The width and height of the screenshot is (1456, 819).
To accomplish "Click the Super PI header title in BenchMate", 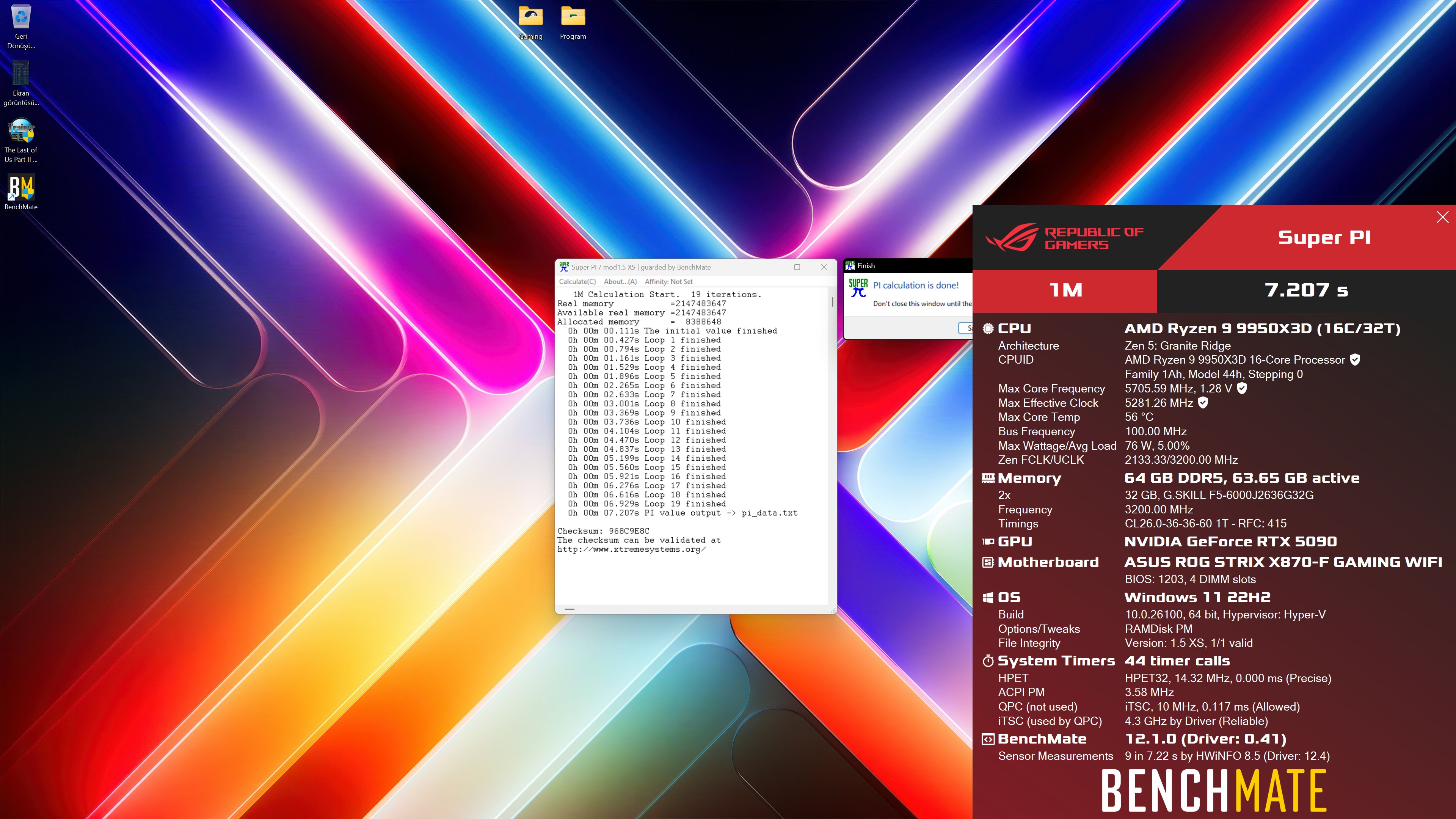I will pyautogui.click(x=1324, y=237).
